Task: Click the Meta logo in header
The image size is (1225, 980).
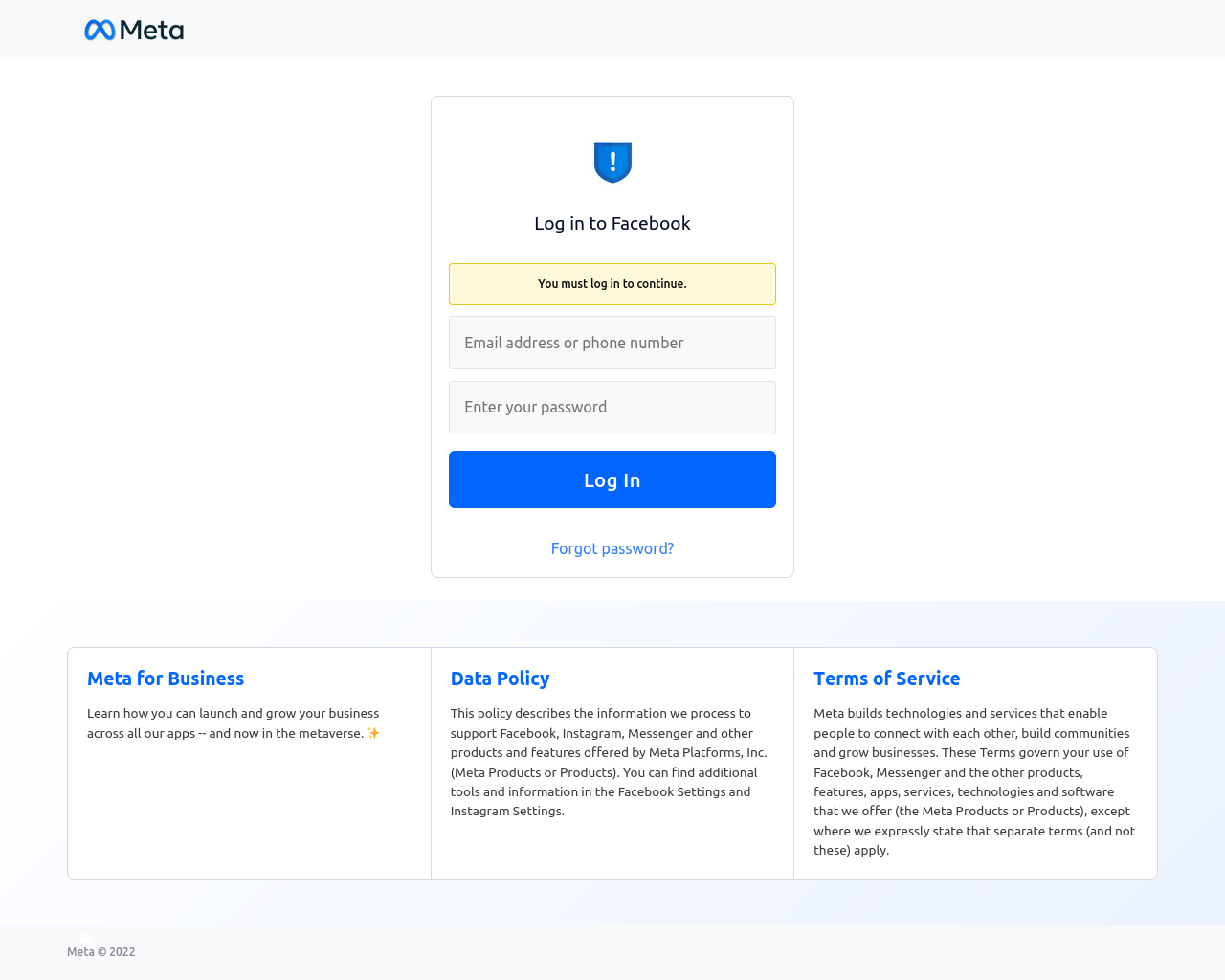Action: click(x=134, y=30)
